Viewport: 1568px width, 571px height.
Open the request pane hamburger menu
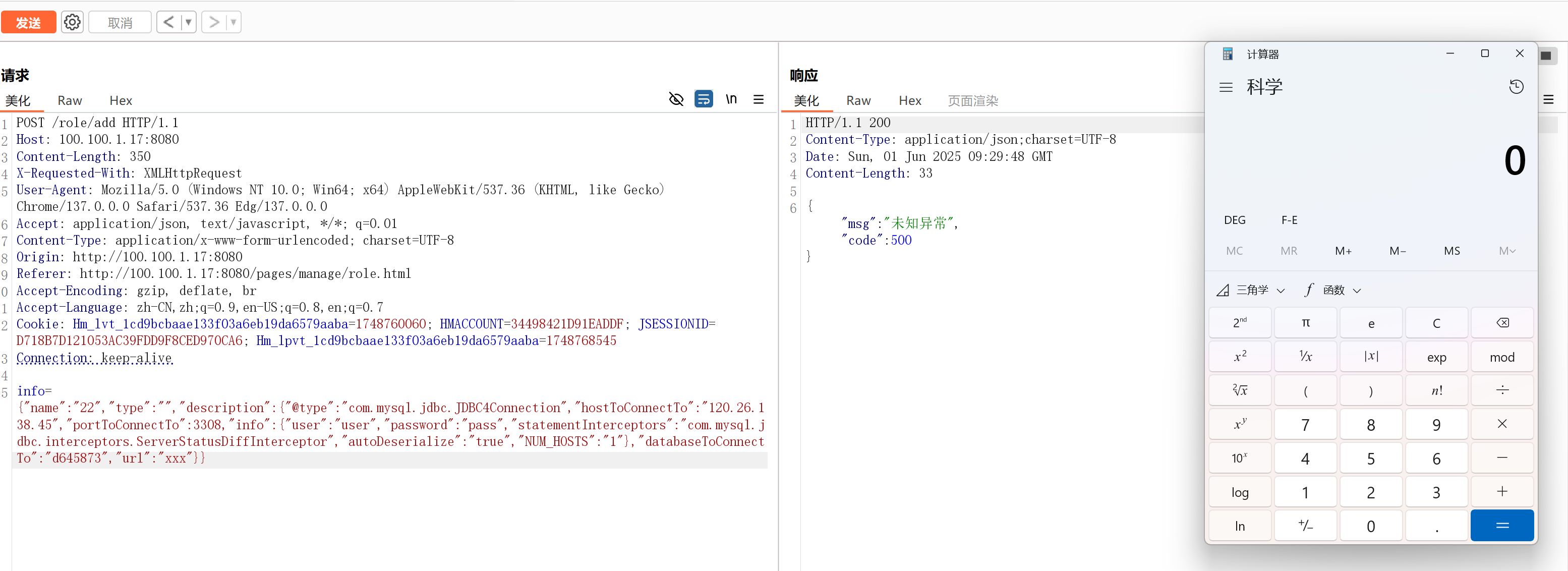pos(759,99)
